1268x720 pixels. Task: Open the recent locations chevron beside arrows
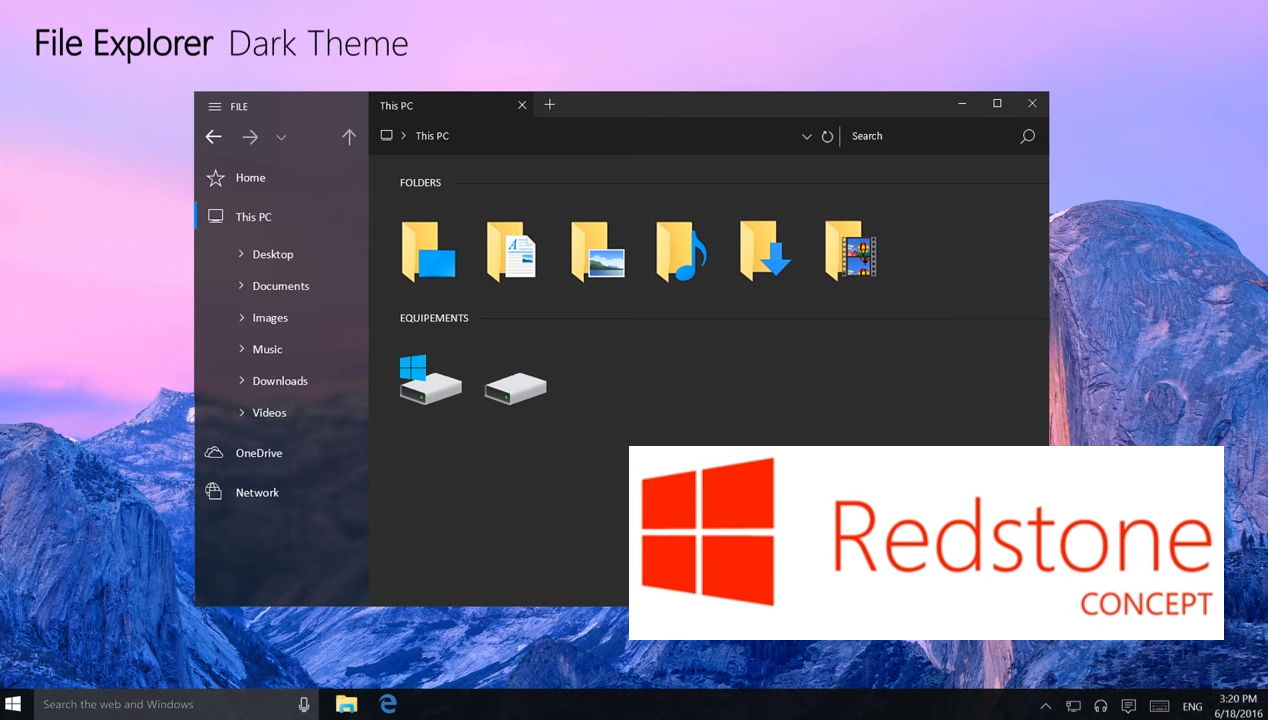point(281,138)
